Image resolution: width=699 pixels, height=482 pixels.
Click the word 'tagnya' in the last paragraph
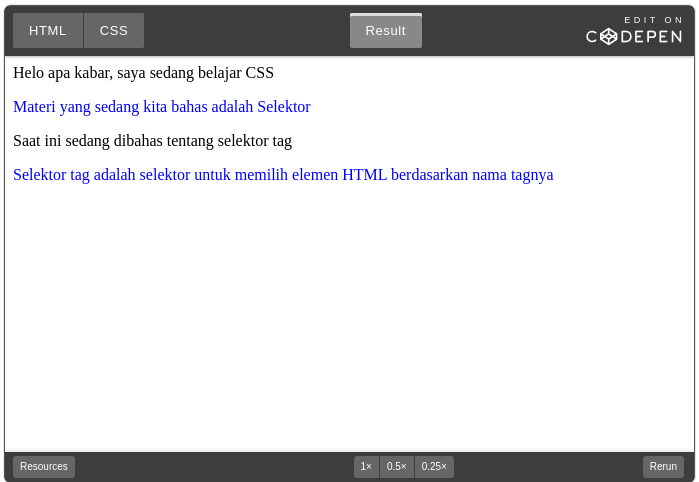[532, 175]
